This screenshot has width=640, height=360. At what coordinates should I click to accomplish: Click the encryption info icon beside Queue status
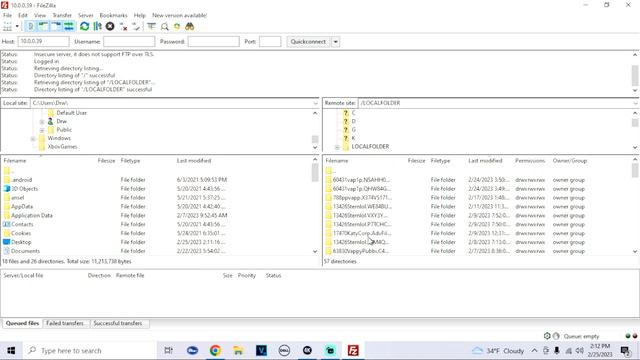[x=556, y=336]
